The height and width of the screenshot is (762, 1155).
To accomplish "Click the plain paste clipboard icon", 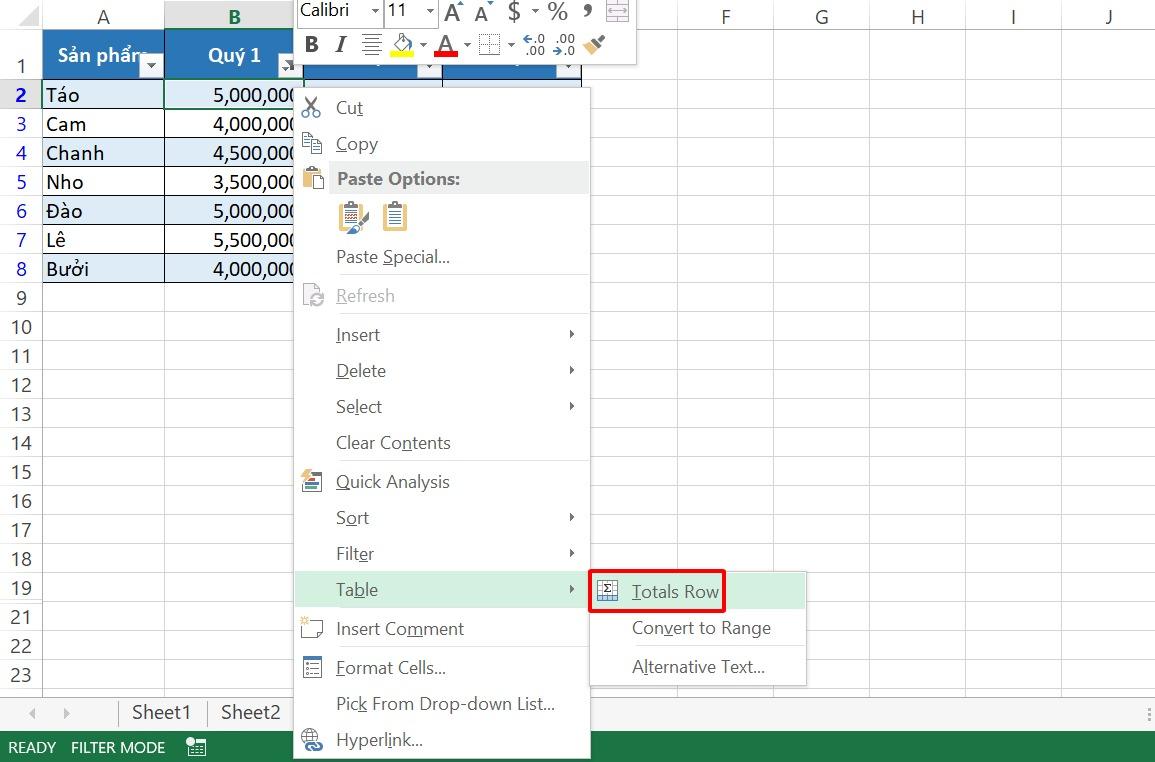I will click(x=394, y=215).
